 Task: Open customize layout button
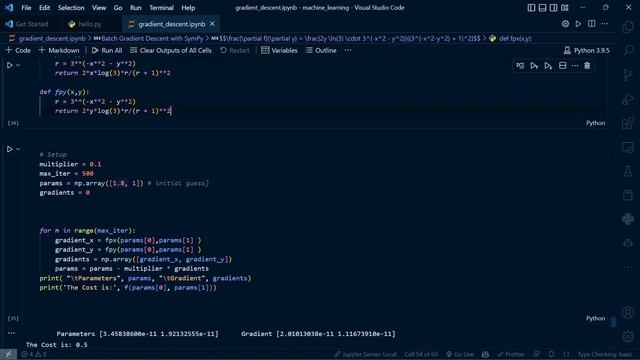click(564, 8)
